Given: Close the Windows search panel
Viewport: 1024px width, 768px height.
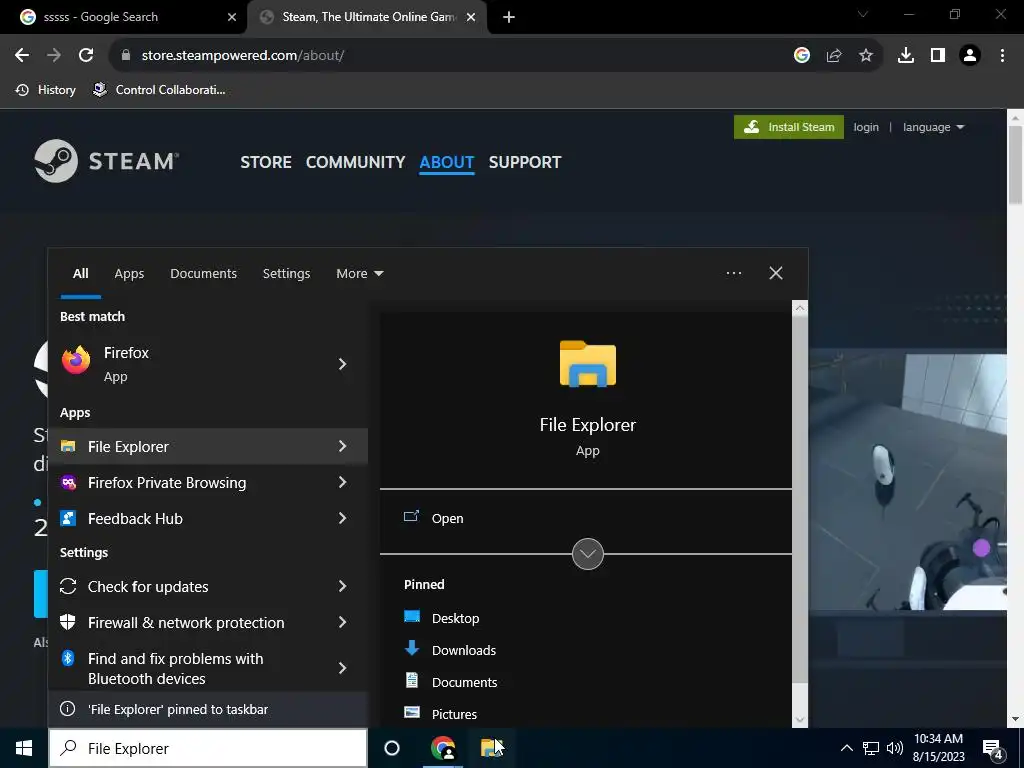Looking at the screenshot, I should [776, 273].
